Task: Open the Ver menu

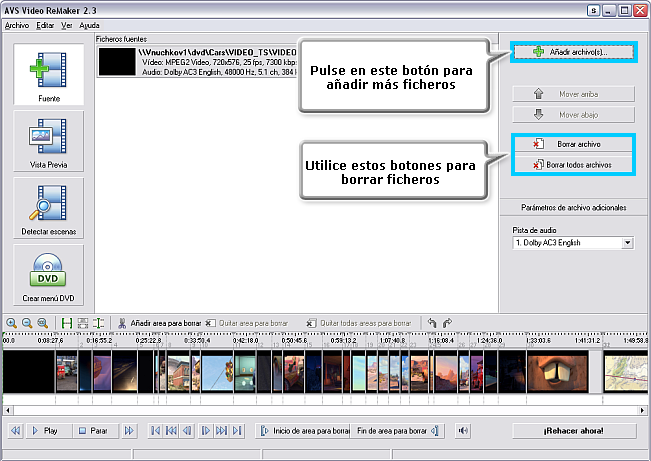Action: click(66, 25)
